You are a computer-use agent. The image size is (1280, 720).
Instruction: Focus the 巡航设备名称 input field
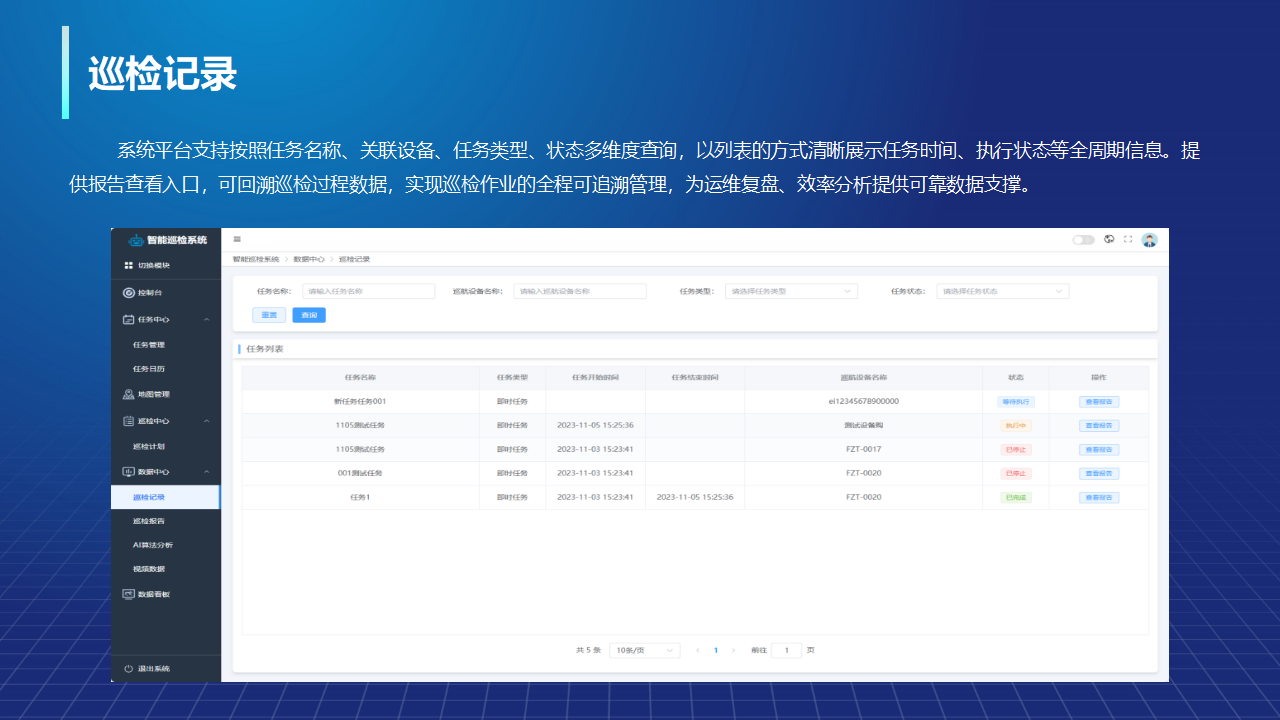[x=580, y=291]
